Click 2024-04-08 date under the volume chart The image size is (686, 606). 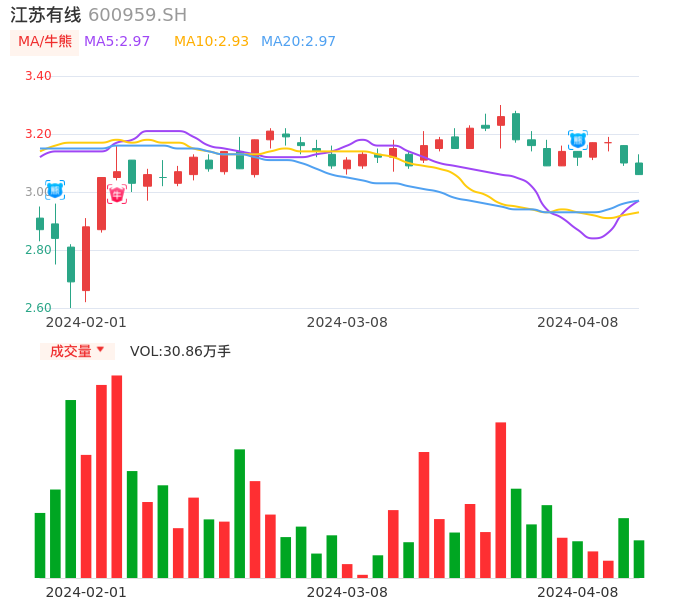click(x=578, y=592)
